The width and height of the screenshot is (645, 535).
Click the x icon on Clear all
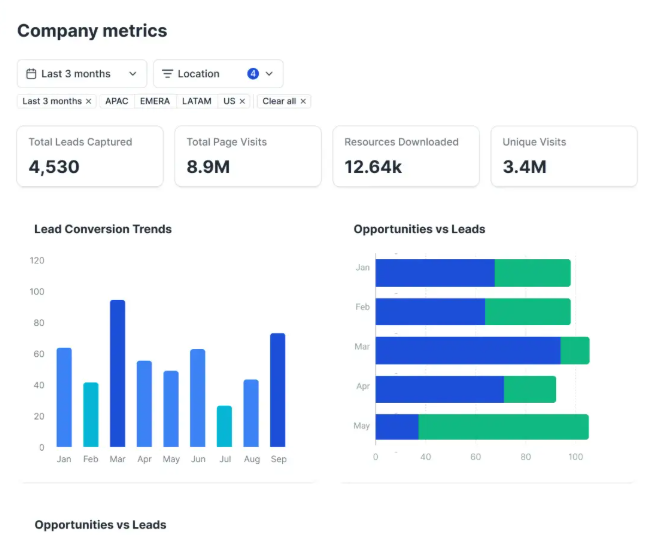(303, 101)
